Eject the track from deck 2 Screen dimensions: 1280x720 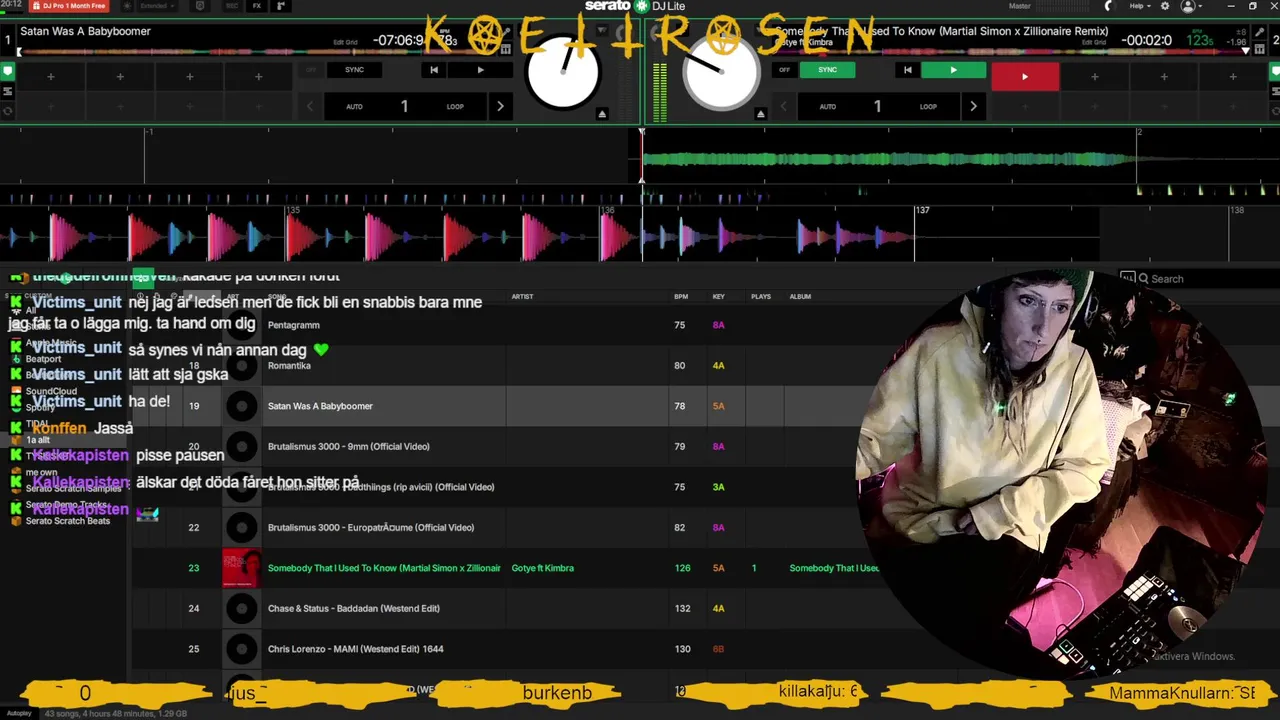[x=760, y=114]
